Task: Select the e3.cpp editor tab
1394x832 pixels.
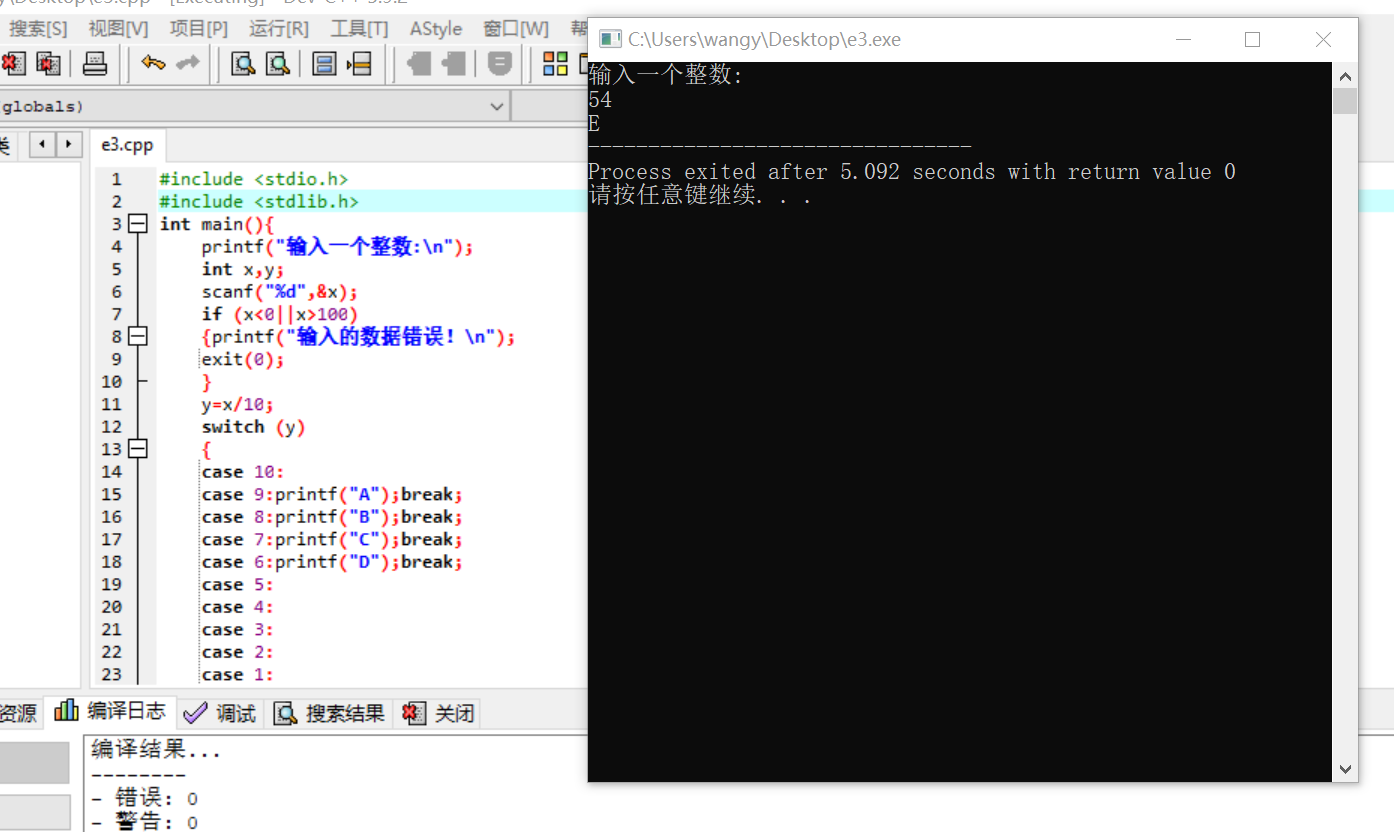Action: coord(127,145)
